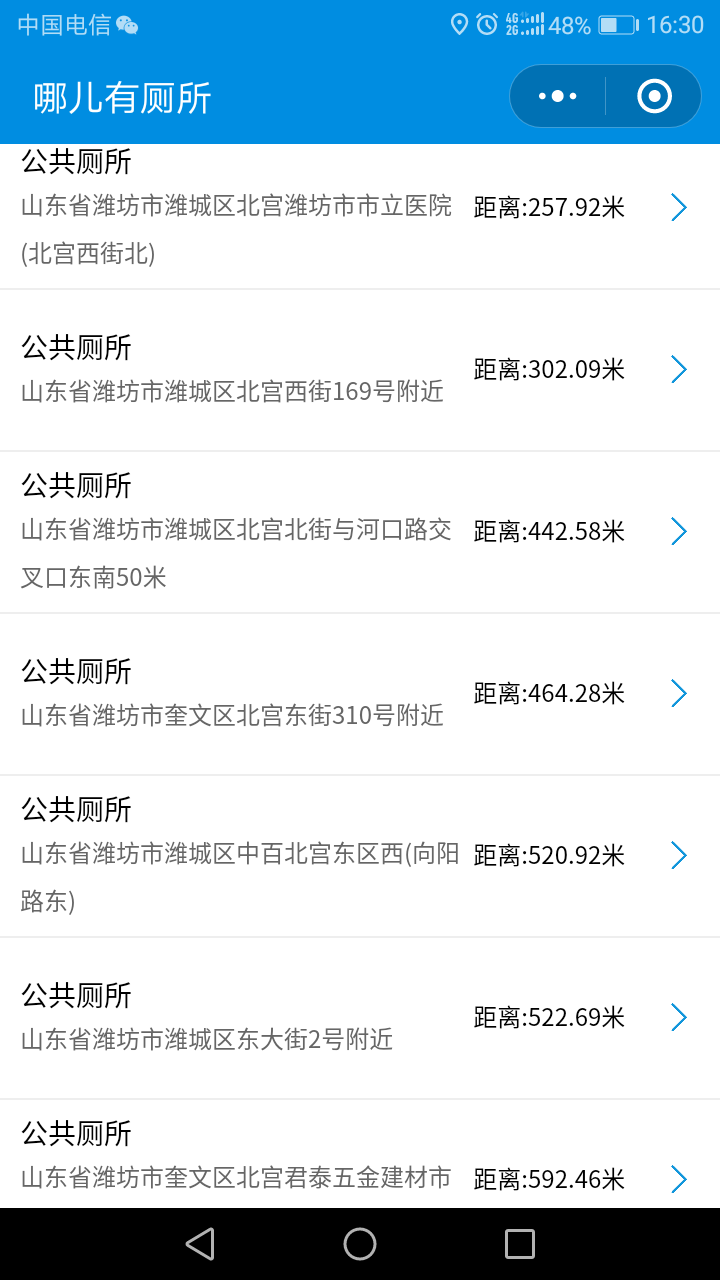Tap the Android home circle button
This screenshot has height=1280, width=720.
click(360, 1244)
